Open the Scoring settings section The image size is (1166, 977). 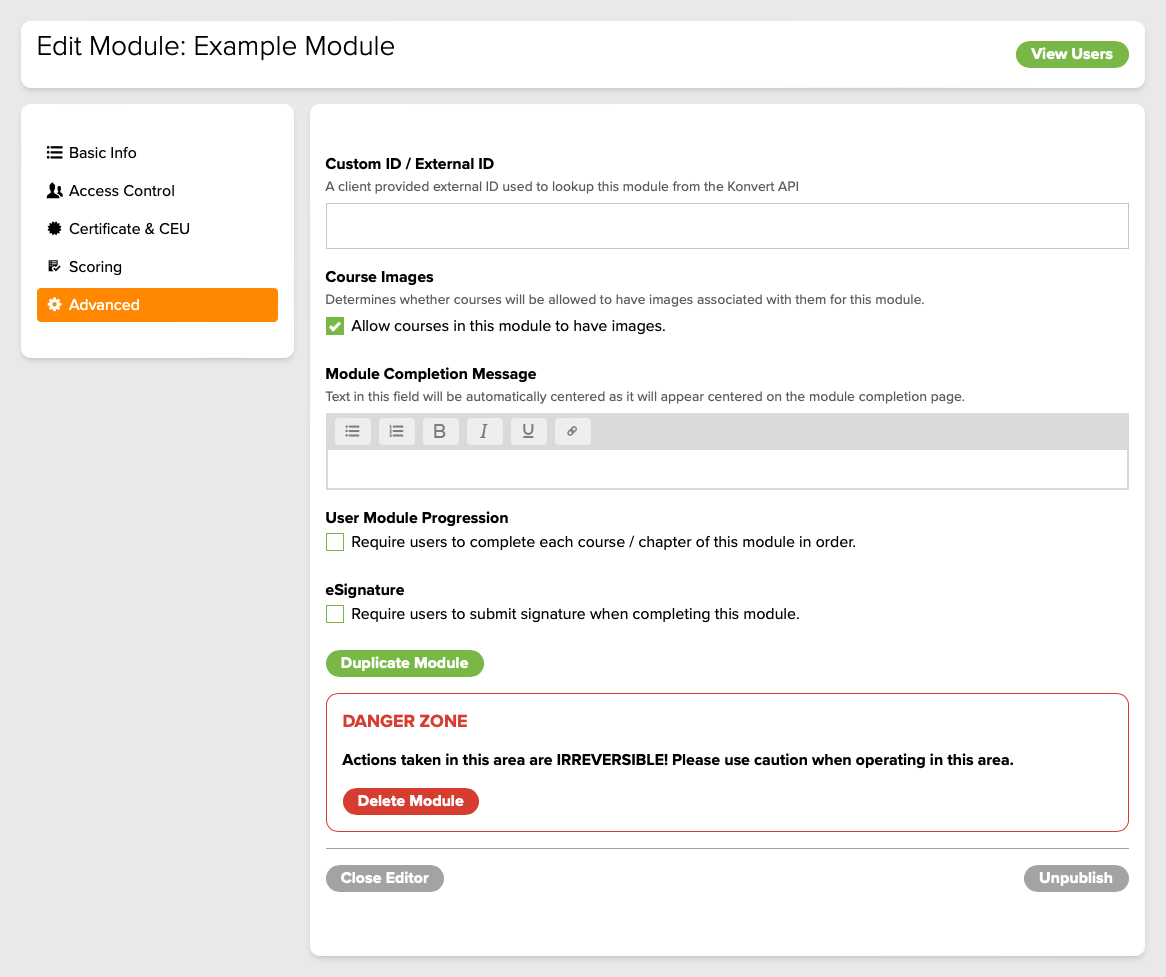97,266
